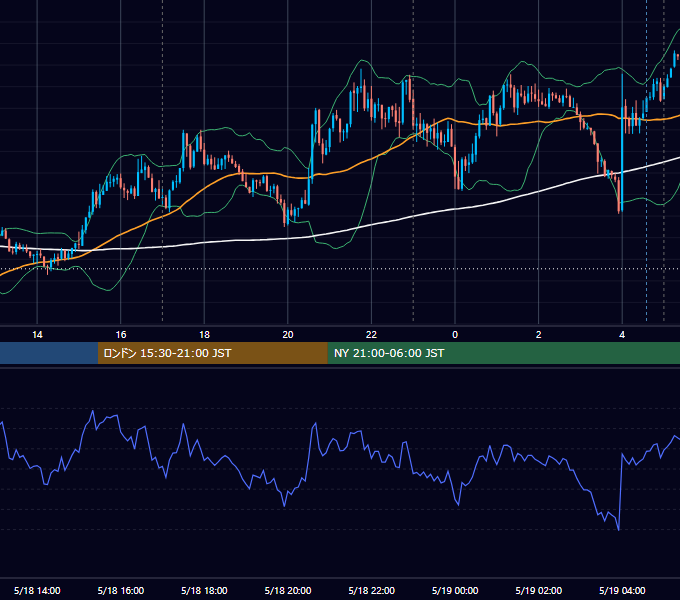680x600 pixels.
Task: Click the London 15:30-21:00 JST session bar
Action: click(212, 353)
